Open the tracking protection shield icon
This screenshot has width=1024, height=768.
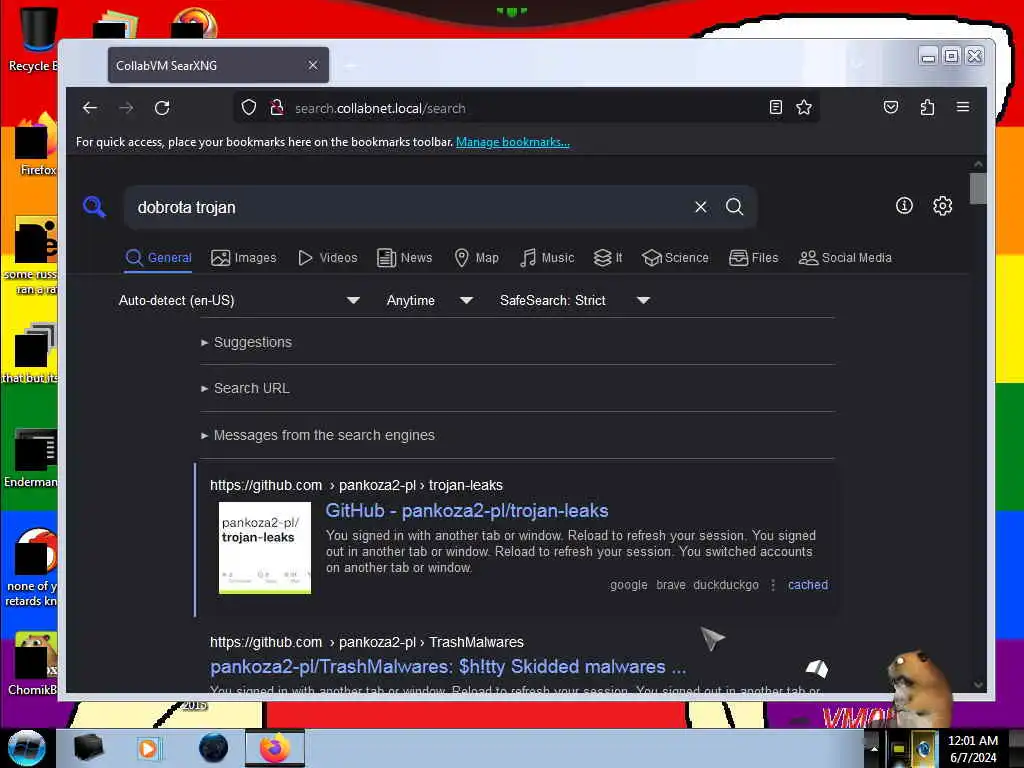tap(249, 107)
